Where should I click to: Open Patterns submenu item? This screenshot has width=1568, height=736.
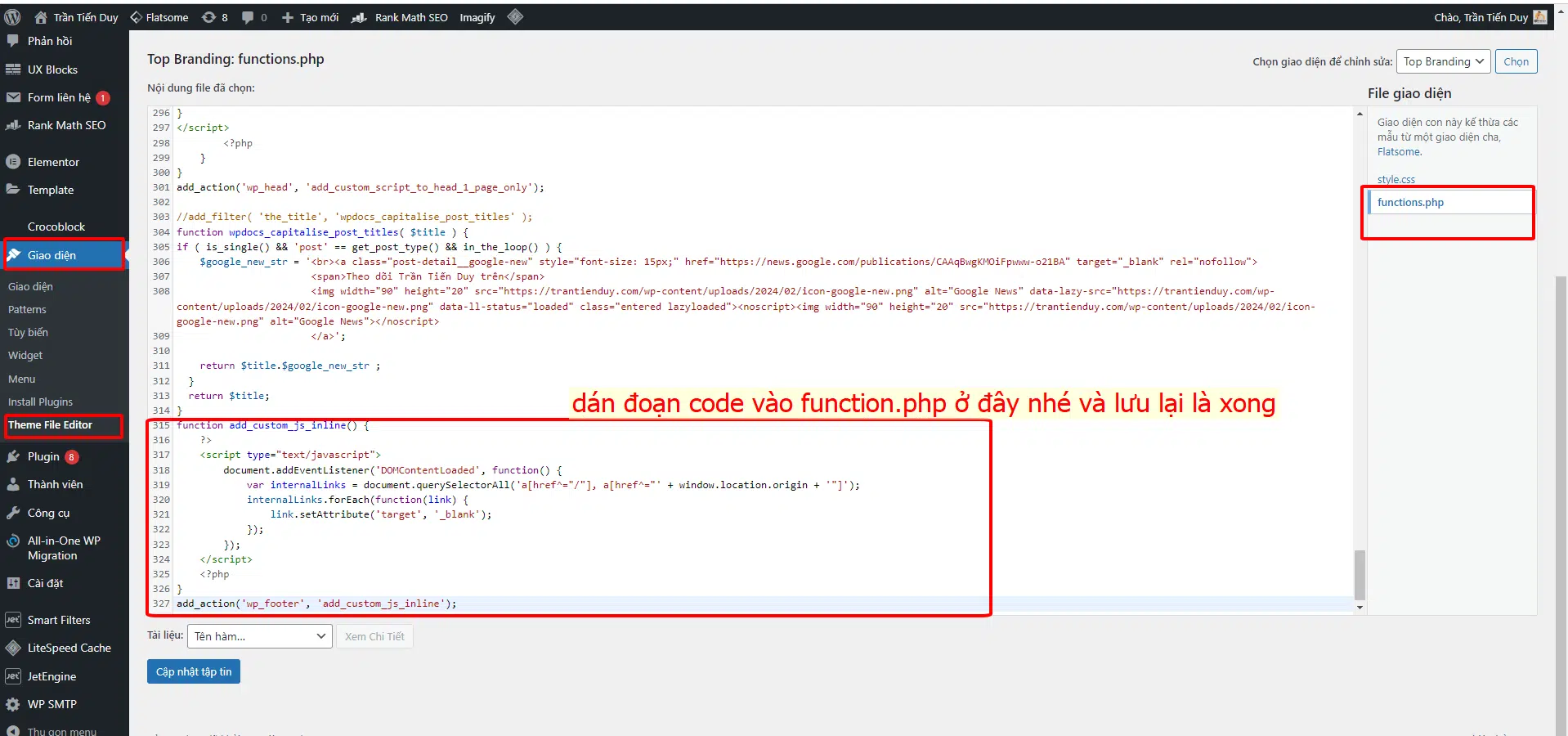27,309
